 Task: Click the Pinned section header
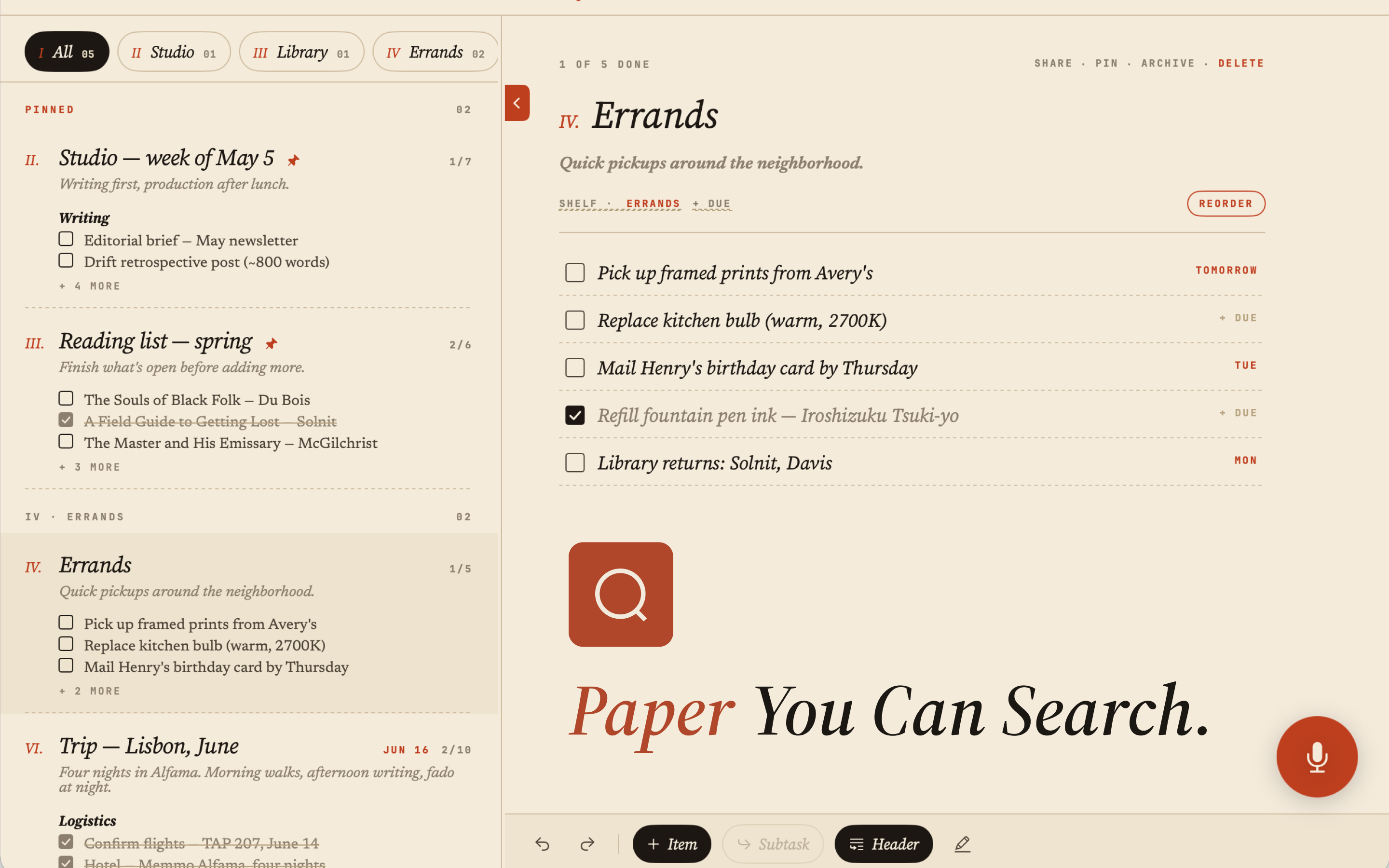(x=49, y=109)
